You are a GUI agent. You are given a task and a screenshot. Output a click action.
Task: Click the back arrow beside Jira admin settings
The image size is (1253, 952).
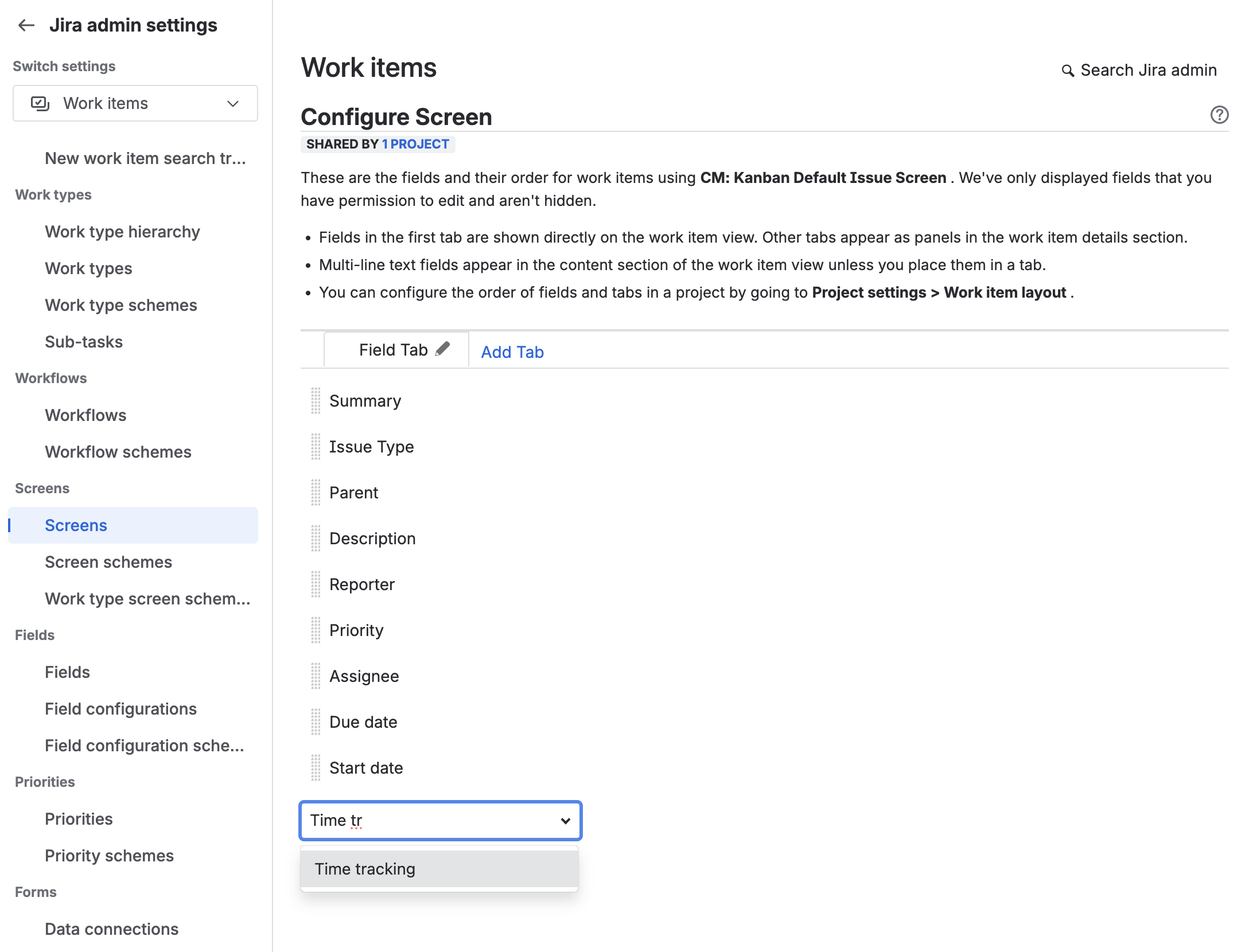[x=26, y=25]
